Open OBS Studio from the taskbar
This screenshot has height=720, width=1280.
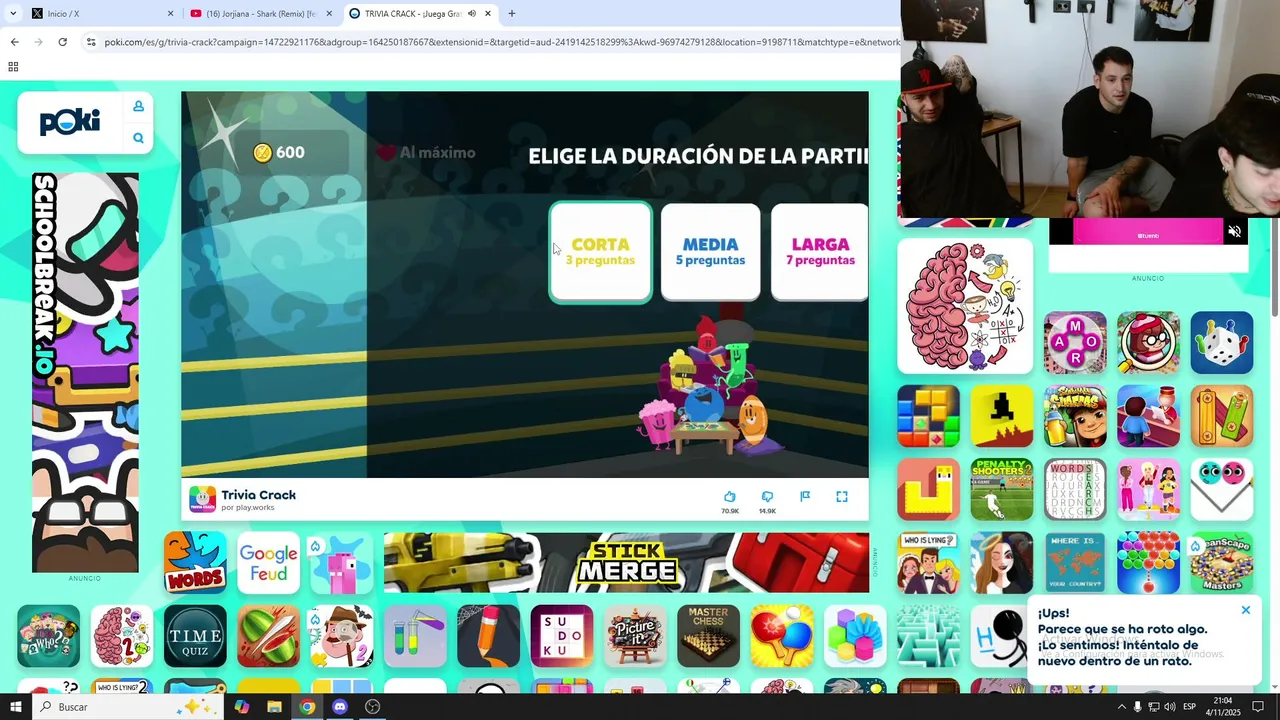coord(372,707)
